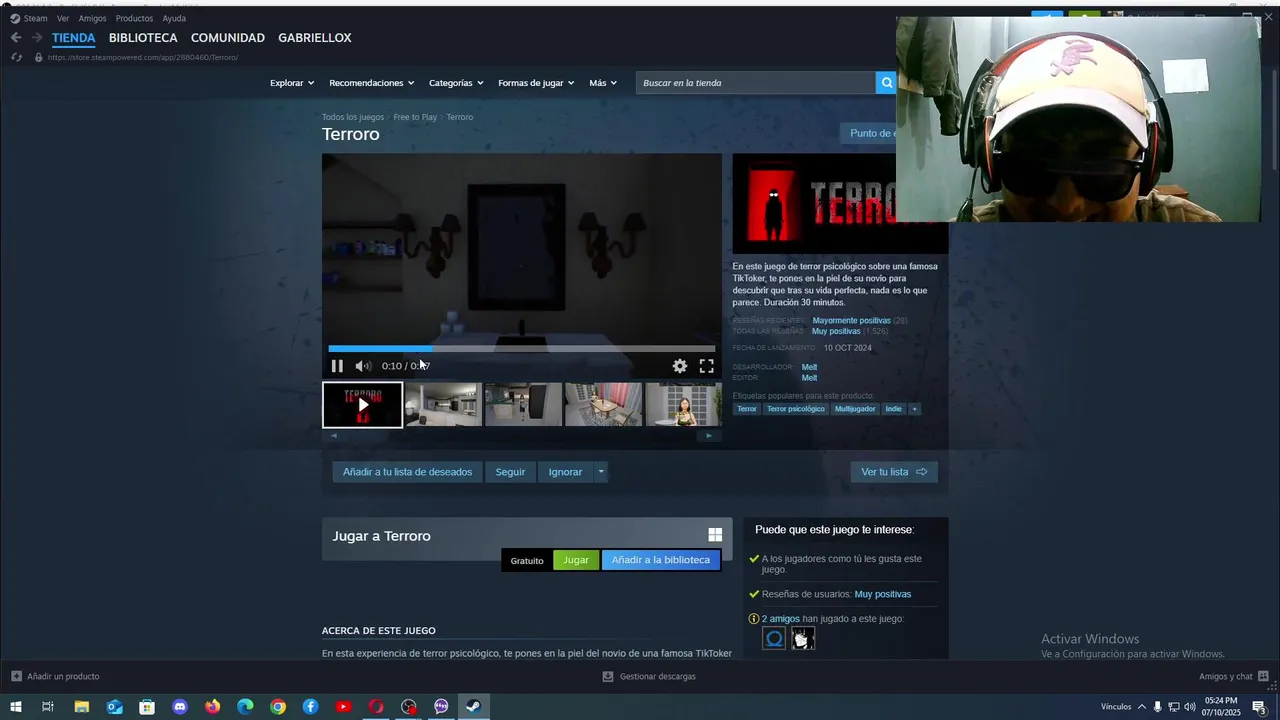Open the GABRIELLOX profile tab
The width and height of the screenshot is (1280, 720).
pyautogui.click(x=315, y=38)
